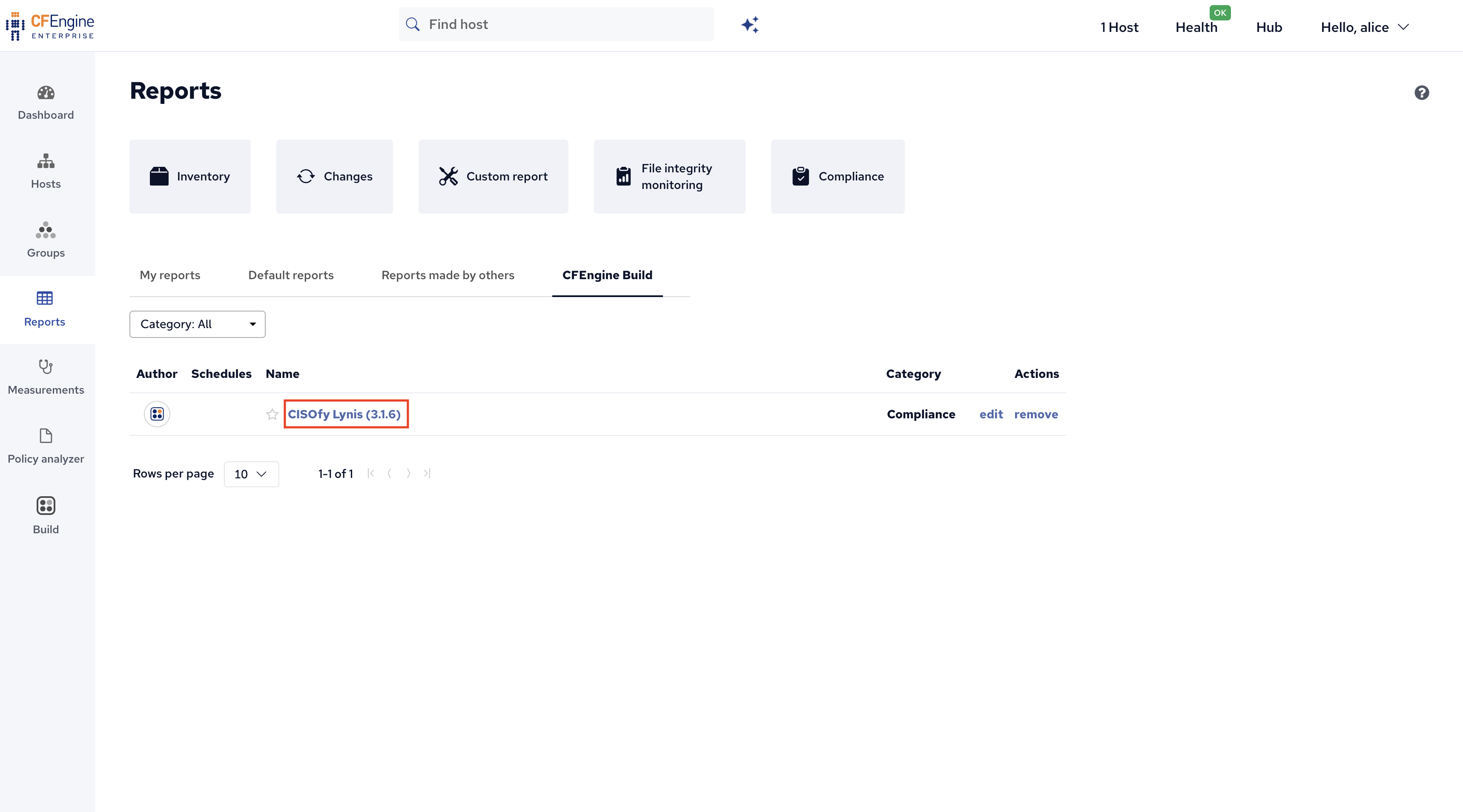The height and width of the screenshot is (812, 1463).
Task: Expand the Hello, alice user menu
Action: 1365,27
